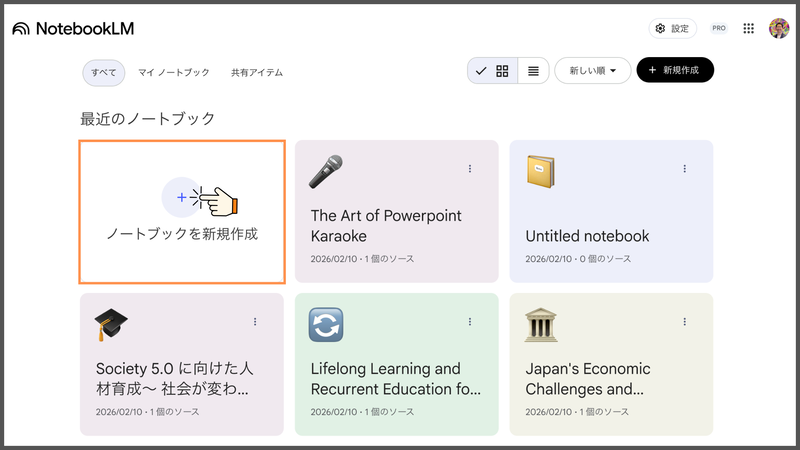Select the マイ ノートブック tab

[x=174, y=72]
